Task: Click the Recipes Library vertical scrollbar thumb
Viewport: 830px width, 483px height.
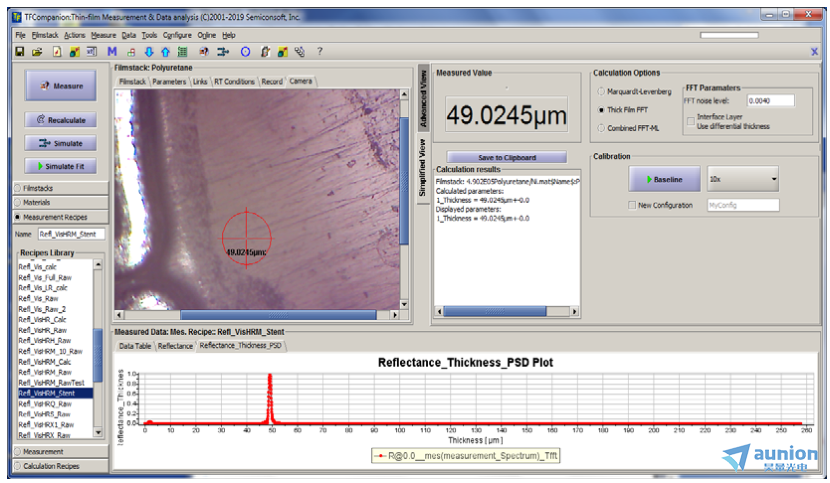Action: [98, 355]
